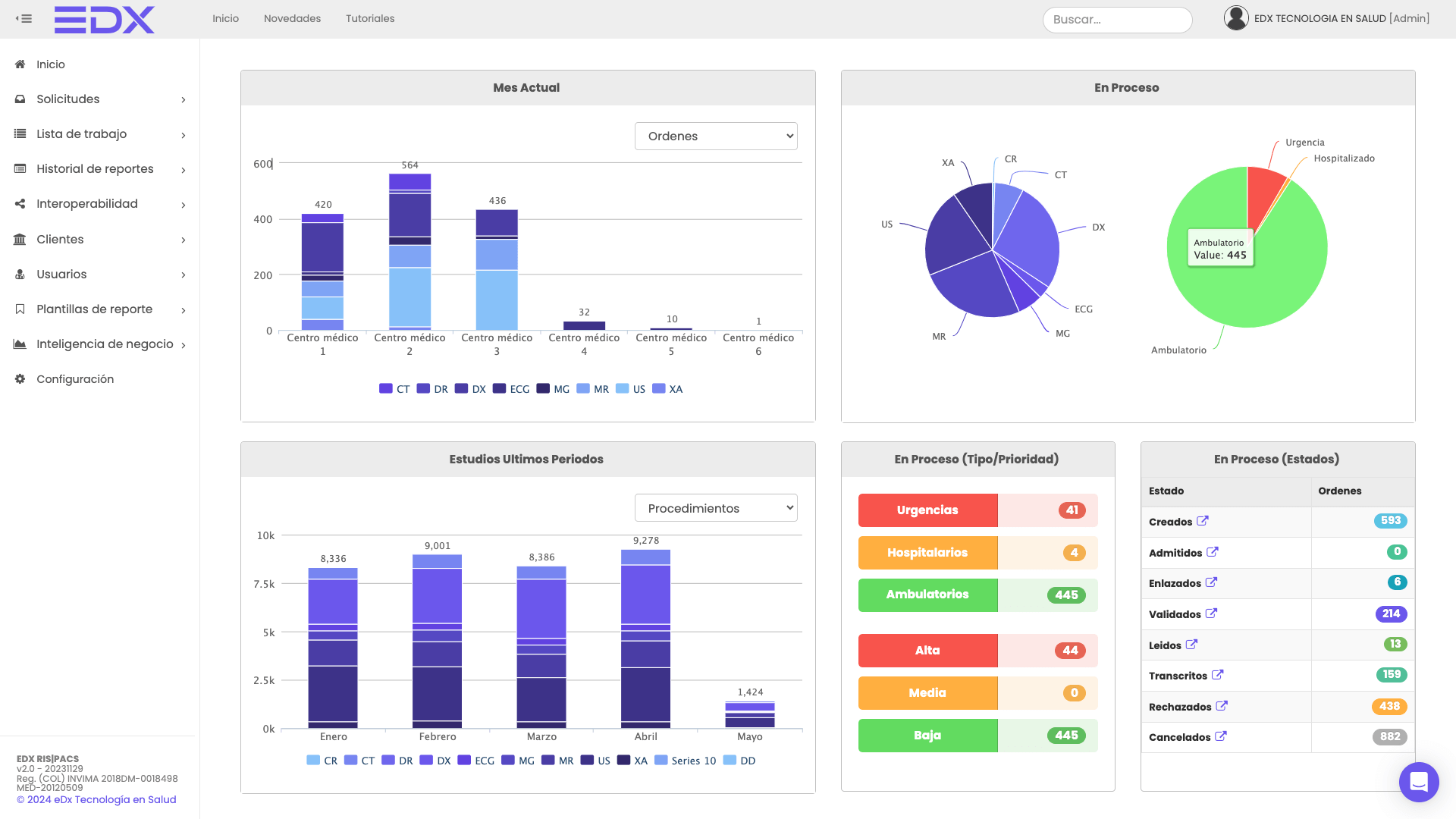This screenshot has width=1456, height=819.
Task: Expand the Clientes chevron
Action: click(x=184, y=240)
